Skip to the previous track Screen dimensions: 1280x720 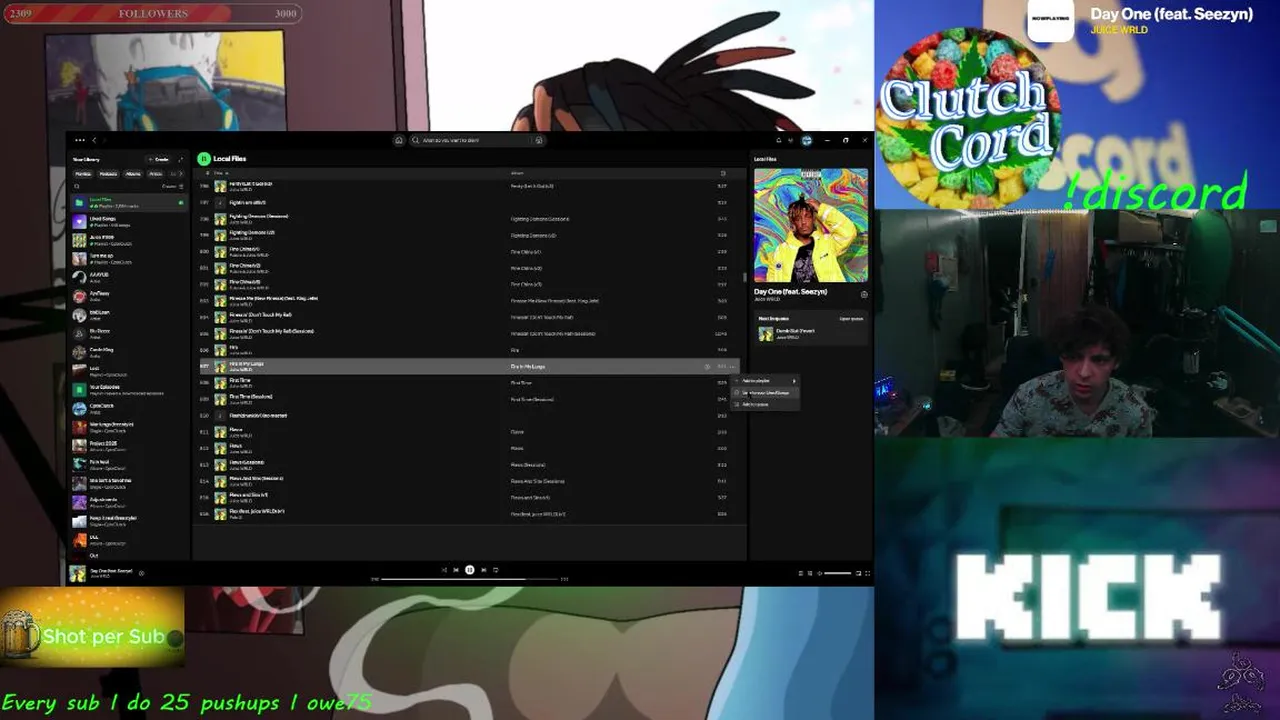click(456, 570)
